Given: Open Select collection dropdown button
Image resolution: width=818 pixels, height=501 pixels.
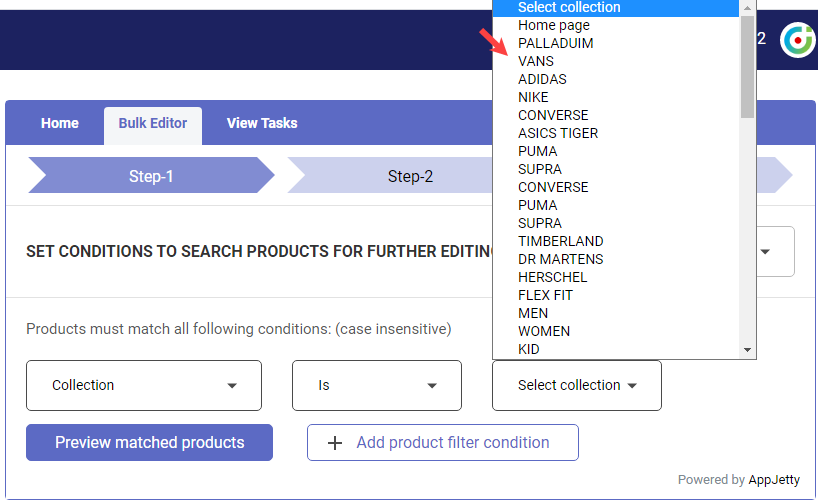Looking at the screenshot, I should (x=577, y=385).
